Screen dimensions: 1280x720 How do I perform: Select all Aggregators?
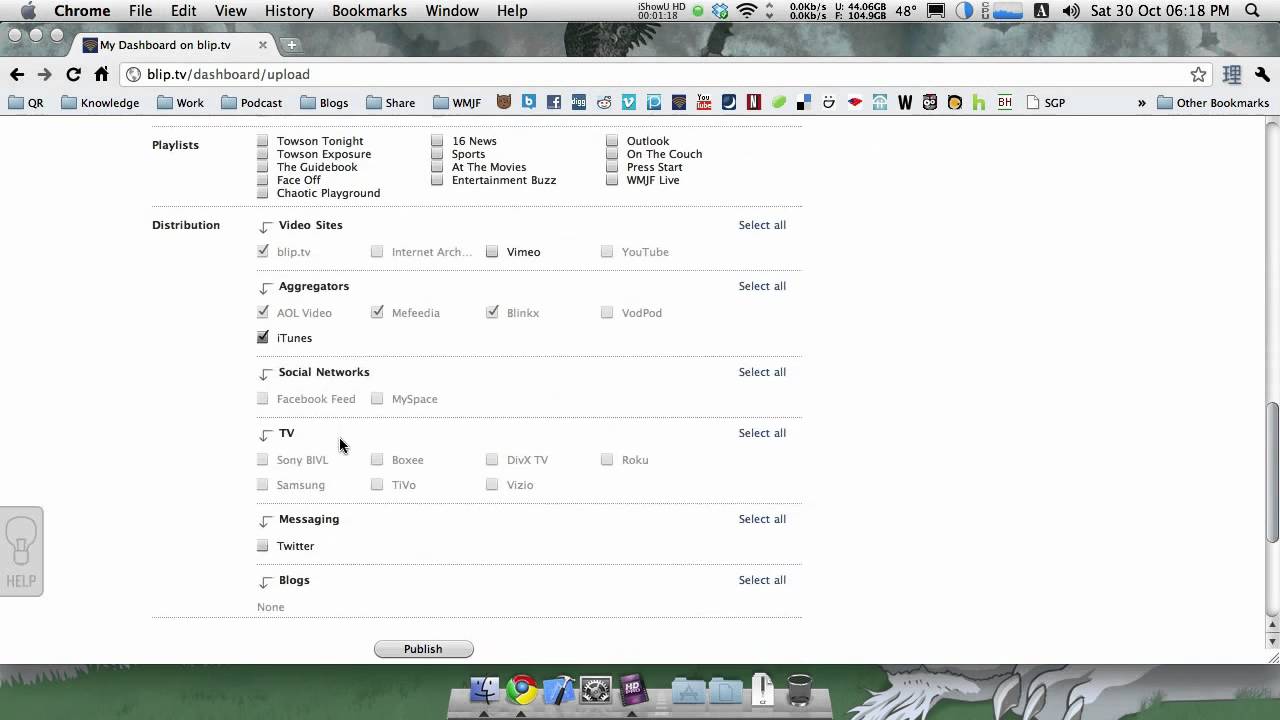point(762,286)
